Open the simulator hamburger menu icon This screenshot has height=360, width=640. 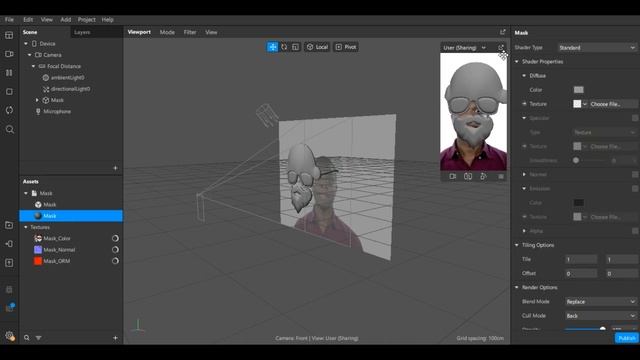tap(501, 176)
